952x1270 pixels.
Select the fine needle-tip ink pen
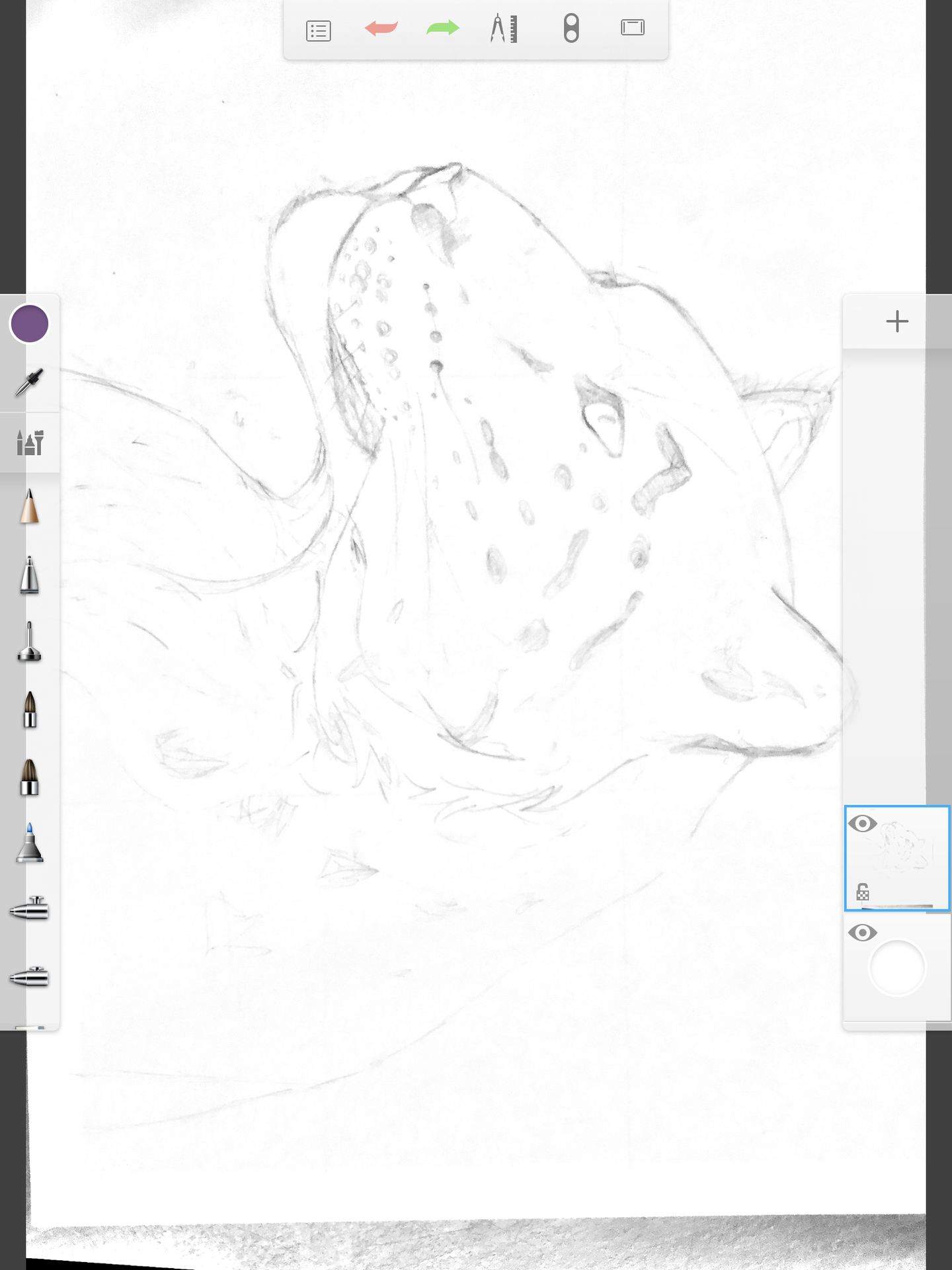tap(29, 642)
